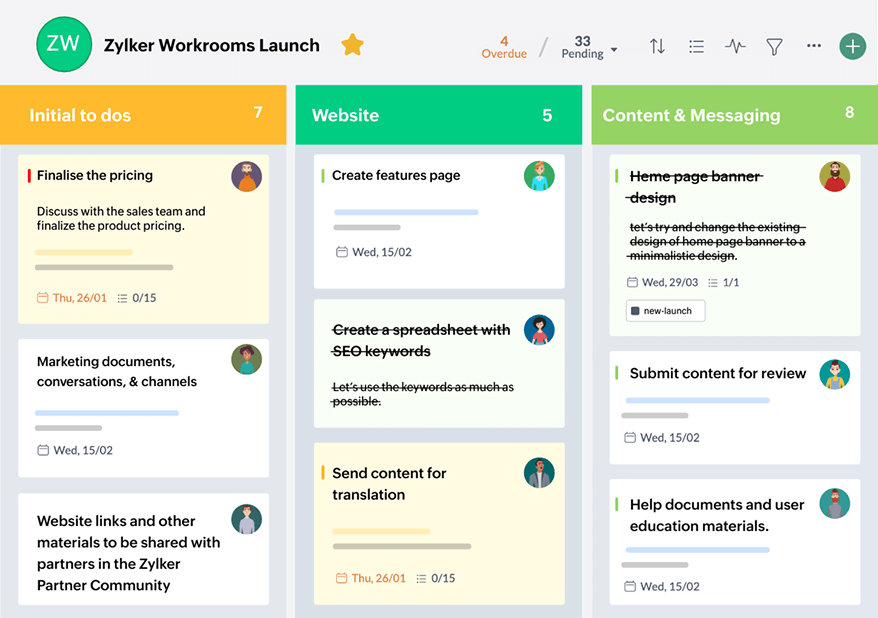The height and width of the screenshot is (618, 878).
Task: Click the Home page banner description text
Action: point(717,241)
